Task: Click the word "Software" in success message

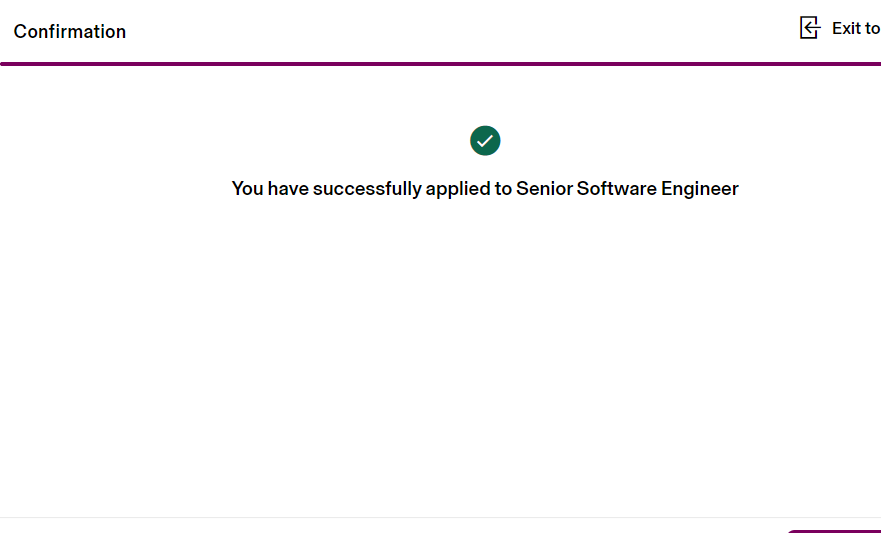Action: [x=616, y=188]
